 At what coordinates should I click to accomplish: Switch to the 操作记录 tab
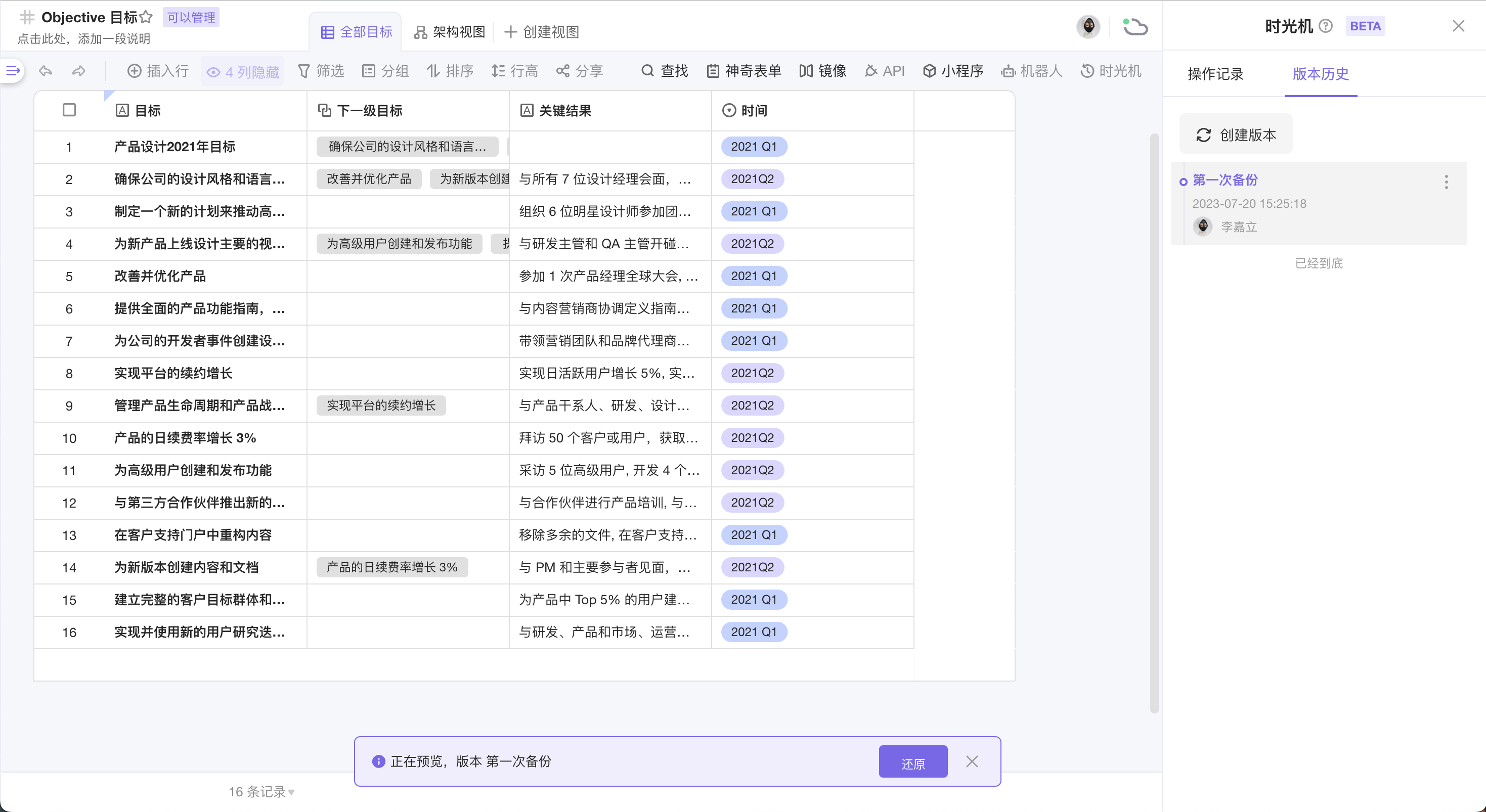pyautogui.click(x=1215, y=74)
